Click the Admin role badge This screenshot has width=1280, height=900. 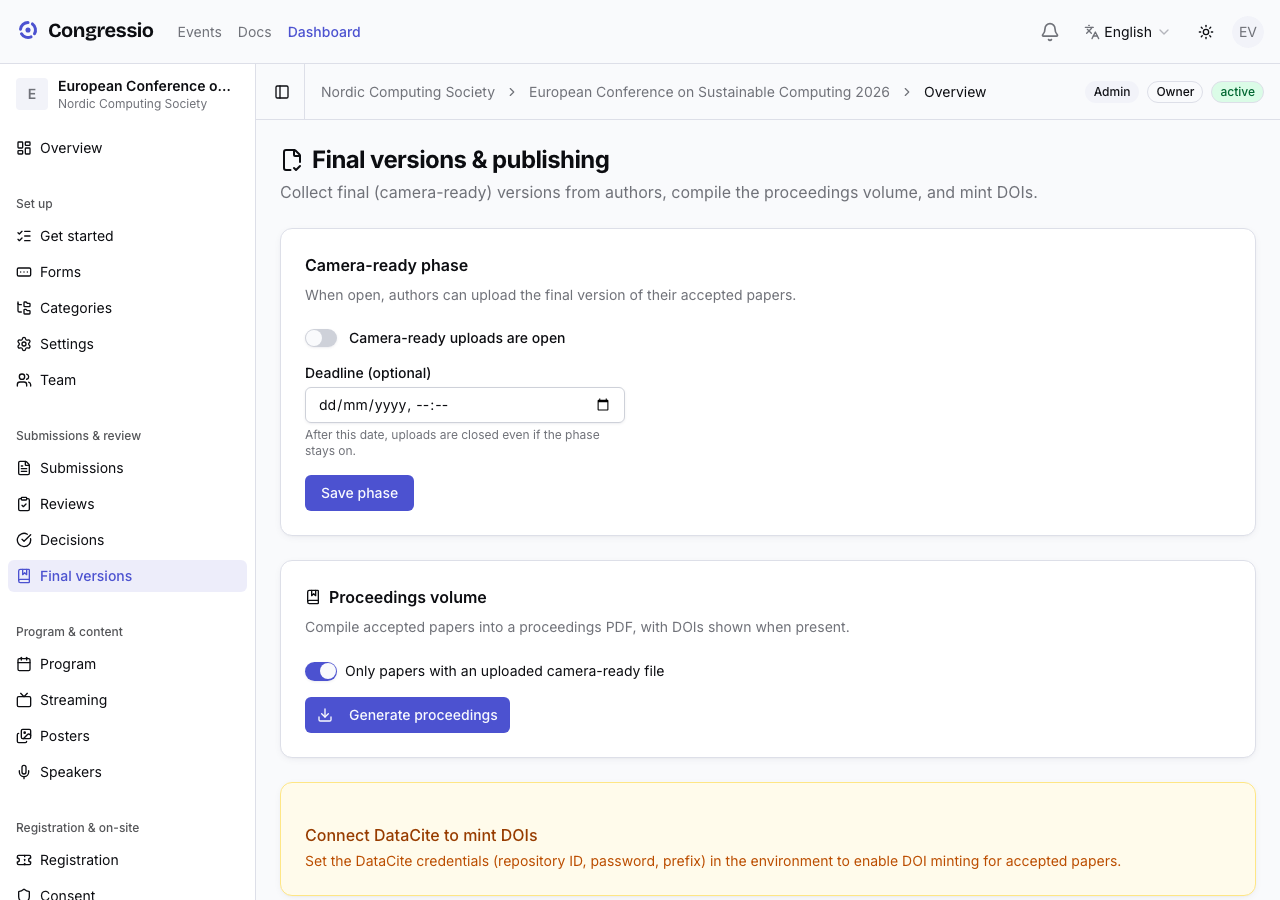[1112, 92]
